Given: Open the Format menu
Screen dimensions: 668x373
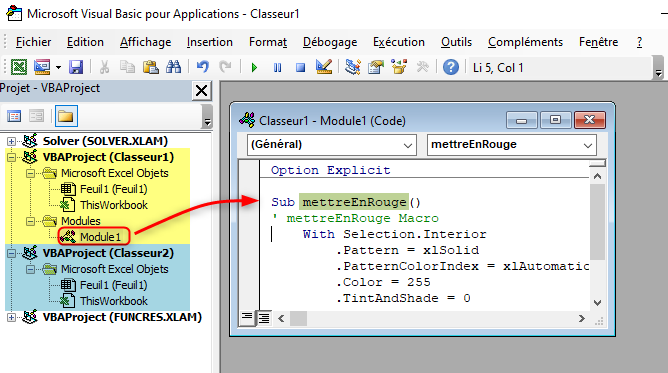Looking at the screenshot, I should pos(268,42).
